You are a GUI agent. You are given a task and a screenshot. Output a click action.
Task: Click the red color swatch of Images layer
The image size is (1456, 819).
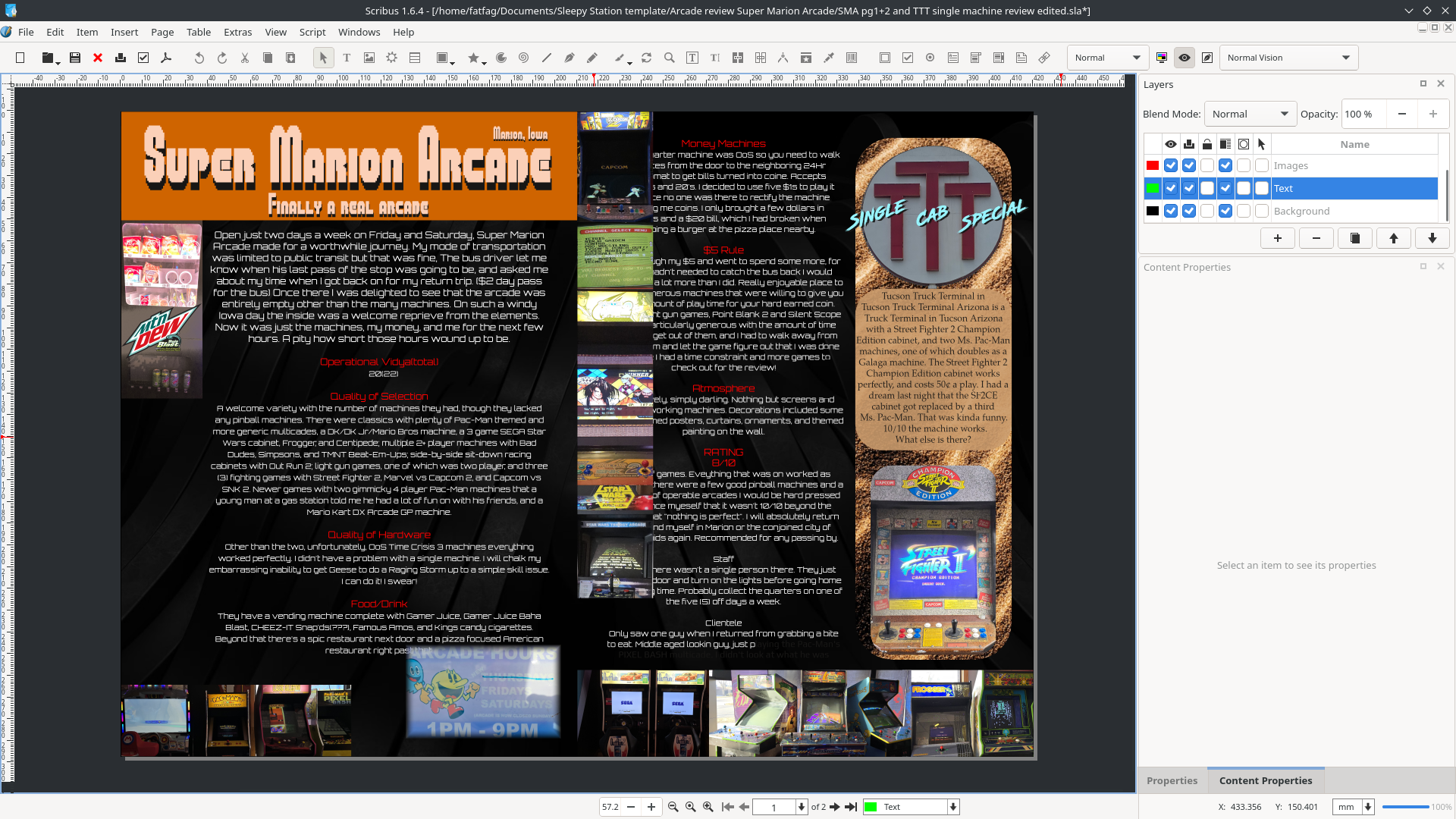(1153, 165)
